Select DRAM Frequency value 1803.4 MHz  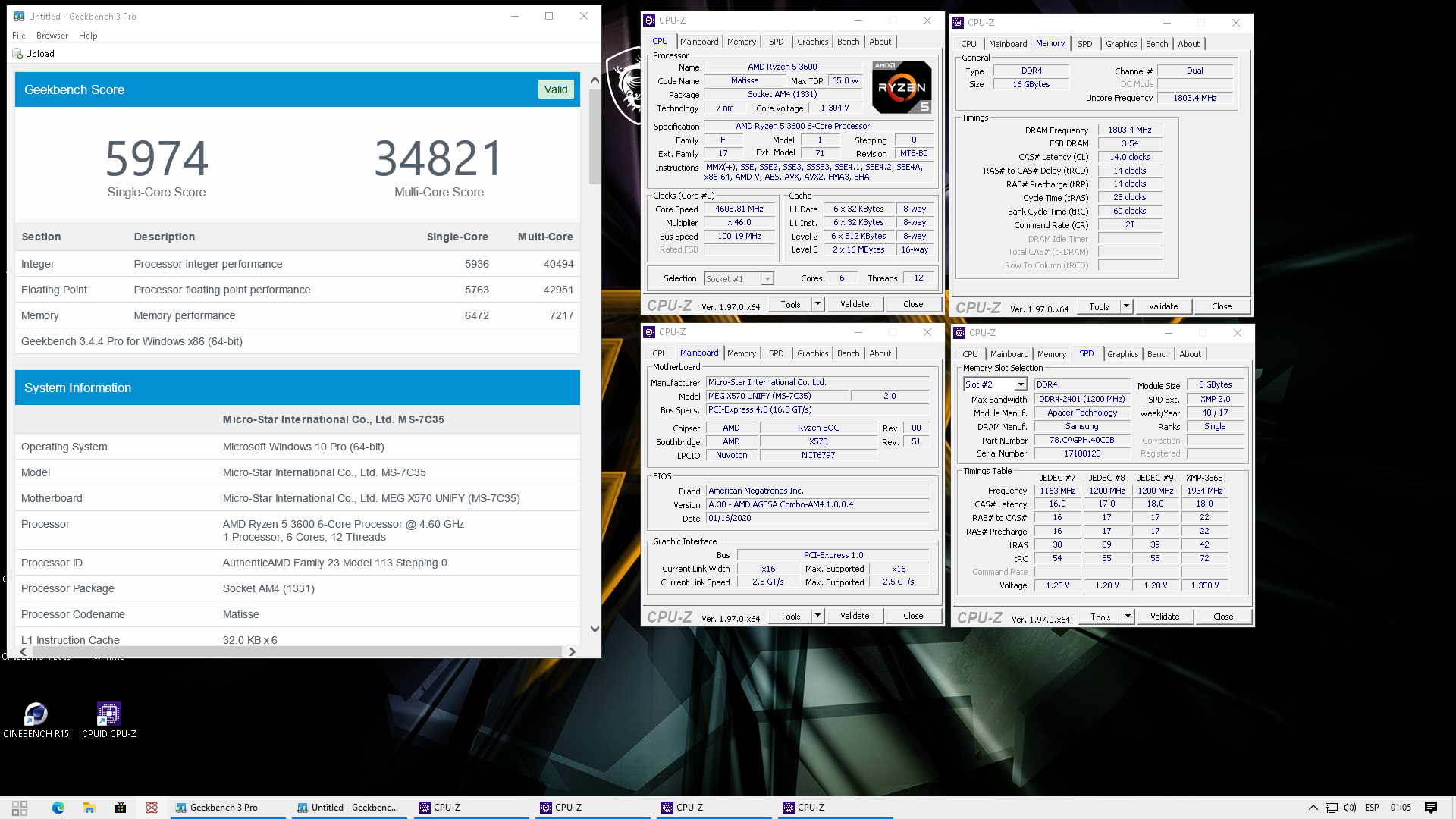[x=1130, y=130]
